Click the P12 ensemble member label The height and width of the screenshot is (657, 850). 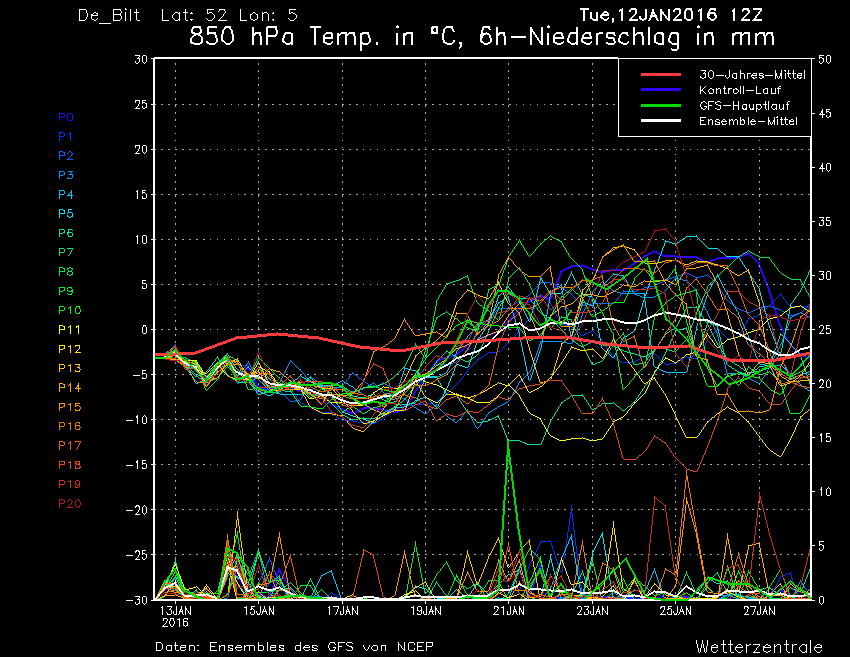pyautogui.click(x=69, y=349)
